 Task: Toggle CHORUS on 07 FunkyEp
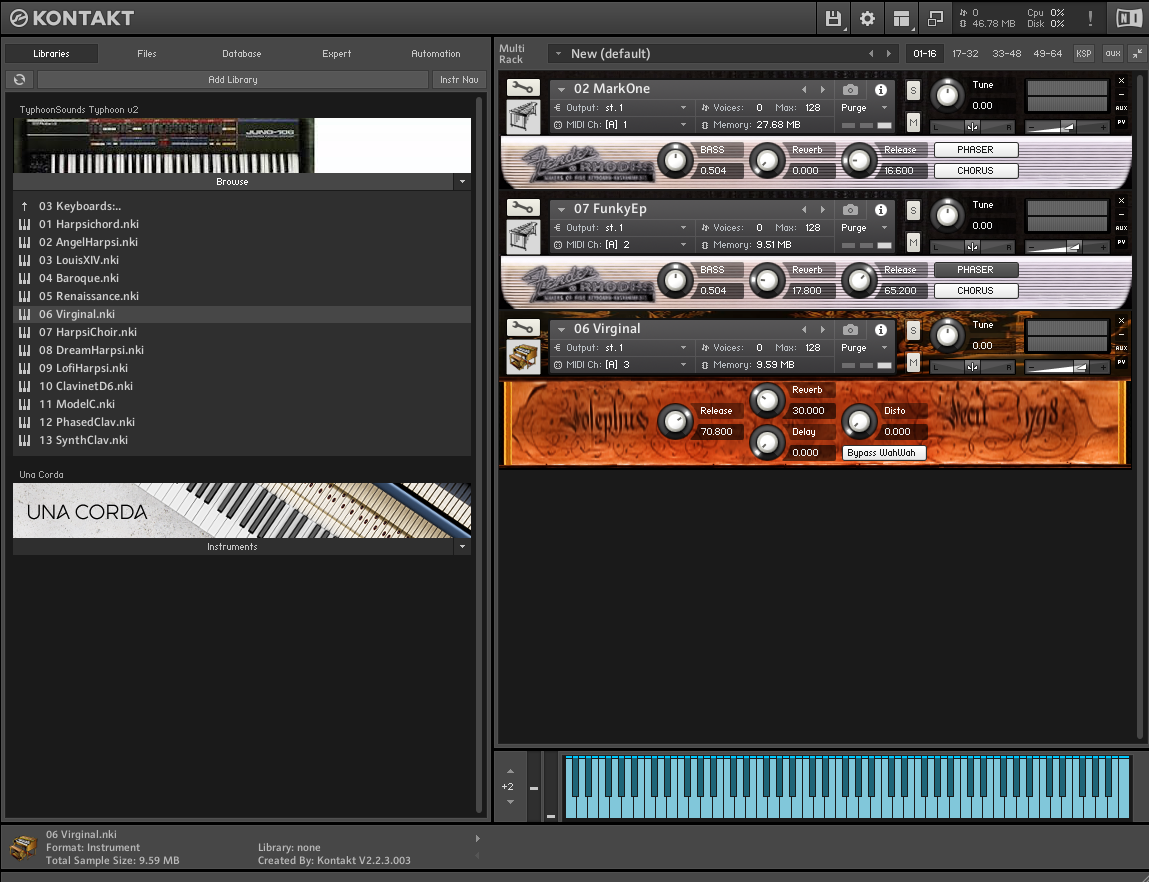[x=975, y=291]
